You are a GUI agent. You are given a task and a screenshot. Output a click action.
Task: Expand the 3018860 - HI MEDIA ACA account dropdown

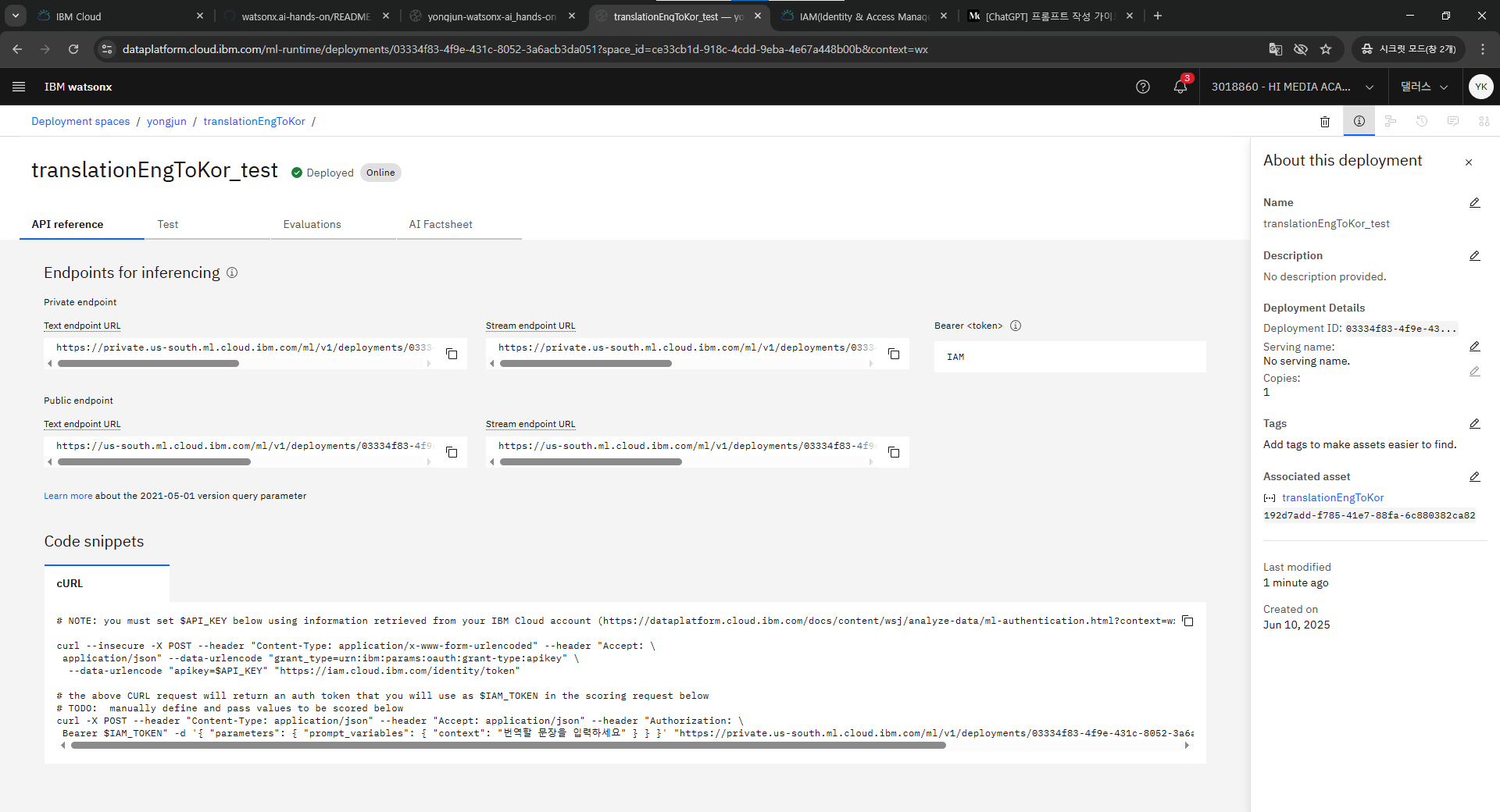click(x=1293, y=87)
